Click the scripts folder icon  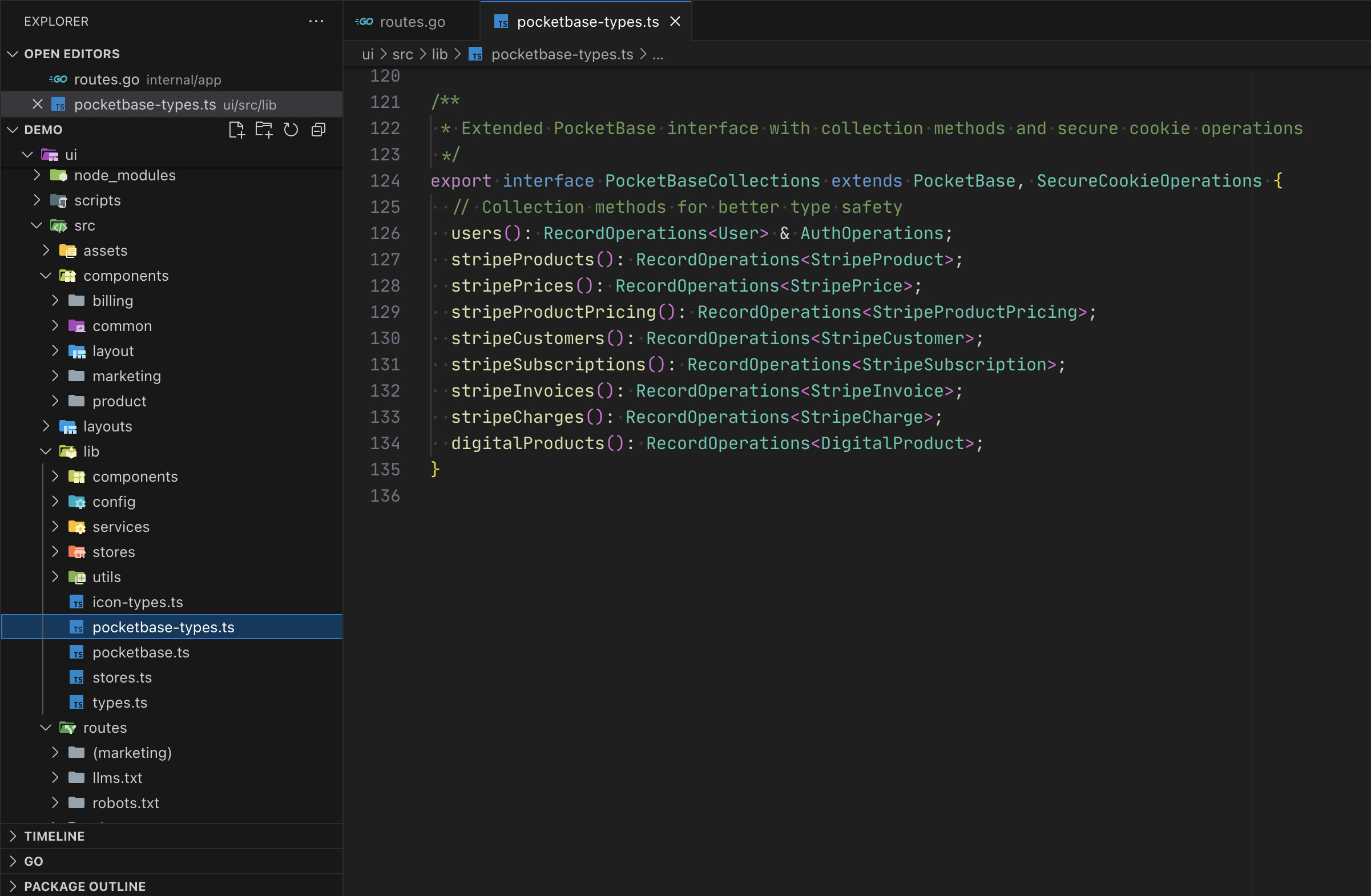pos(59,200)
